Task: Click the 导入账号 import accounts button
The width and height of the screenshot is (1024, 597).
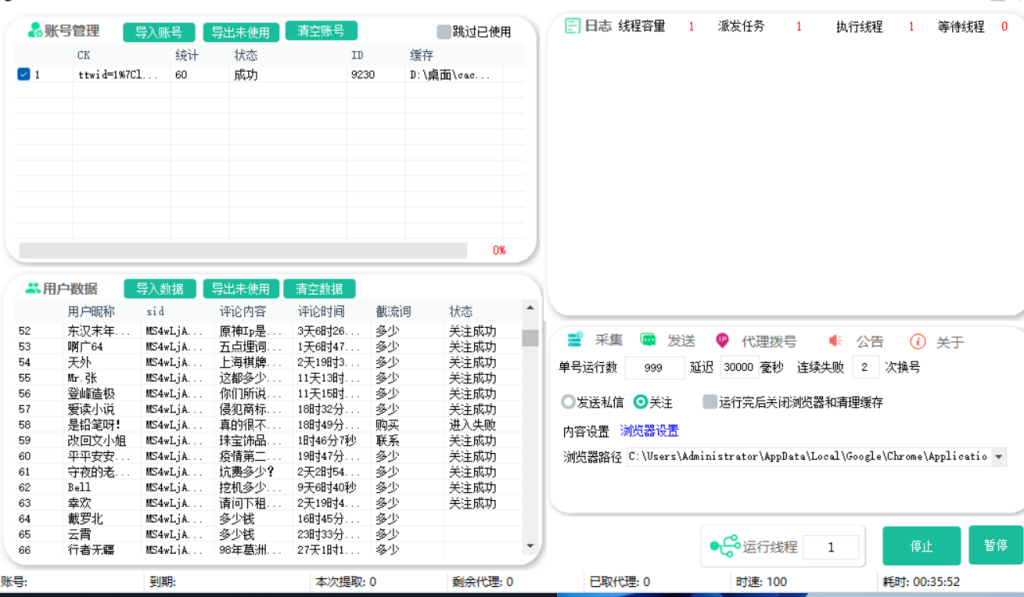Action: pos(158,31)
